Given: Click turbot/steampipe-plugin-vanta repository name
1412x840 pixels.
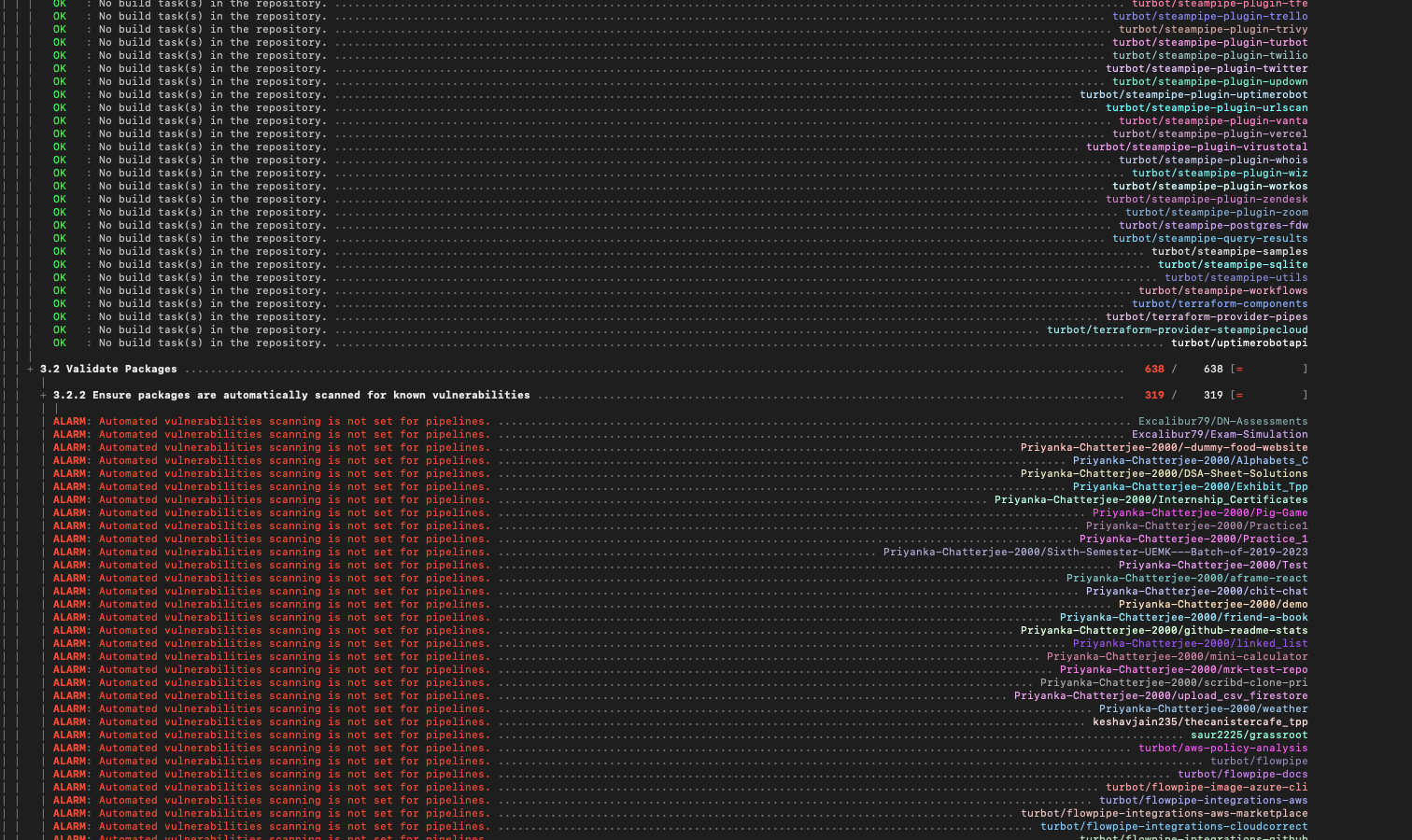Looking at the screenshot, I should pyautogui.click(x=1213, y=121).
